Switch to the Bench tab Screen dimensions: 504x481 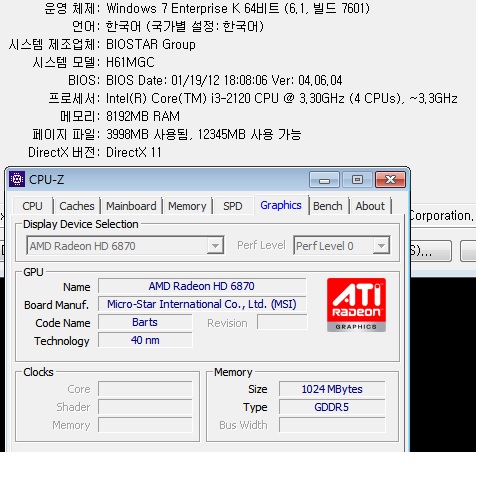coord(328,206)
